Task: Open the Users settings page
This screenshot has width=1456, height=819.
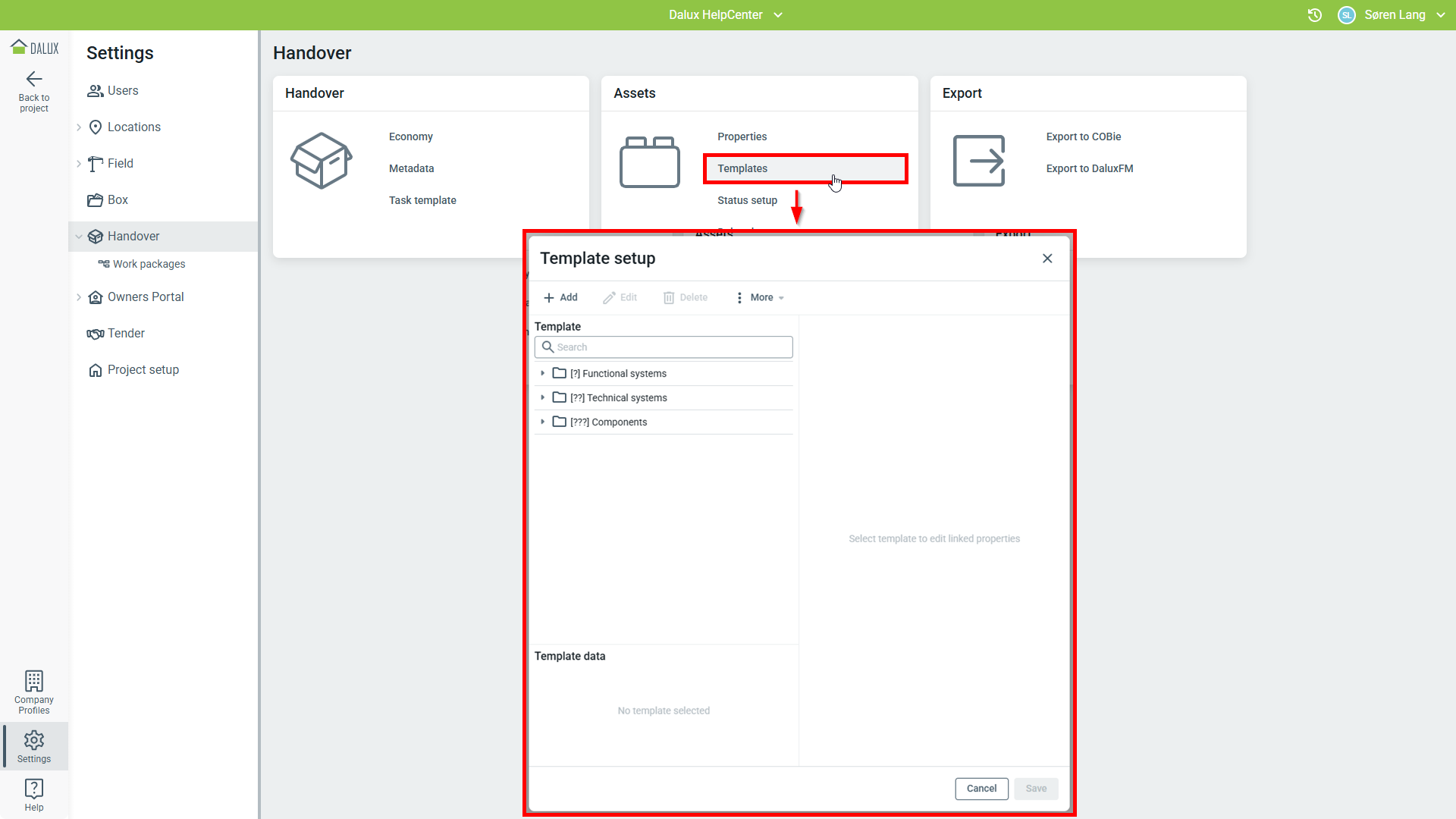Action: (x=123, y=91)
